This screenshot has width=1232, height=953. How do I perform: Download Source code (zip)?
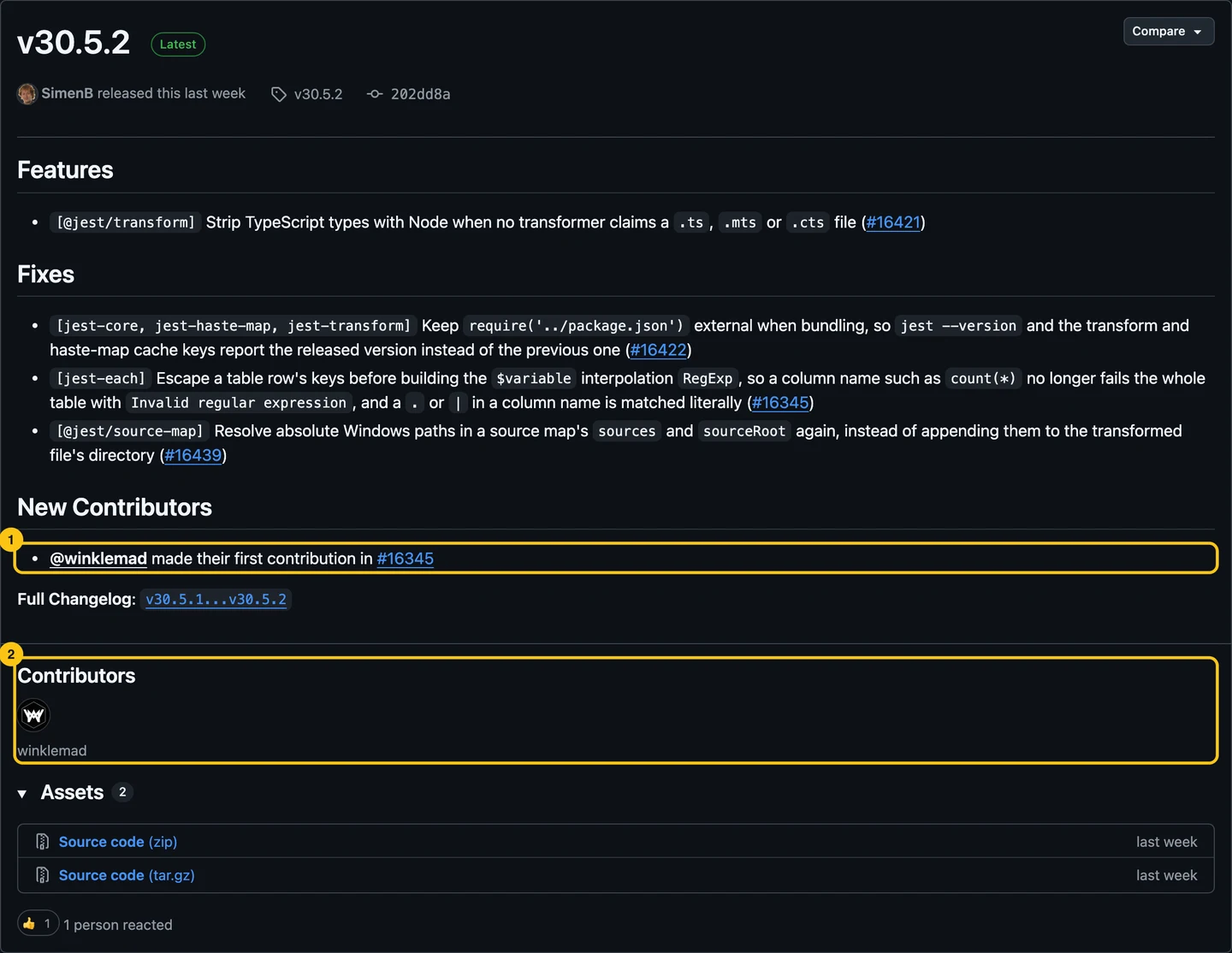[118, 842]
